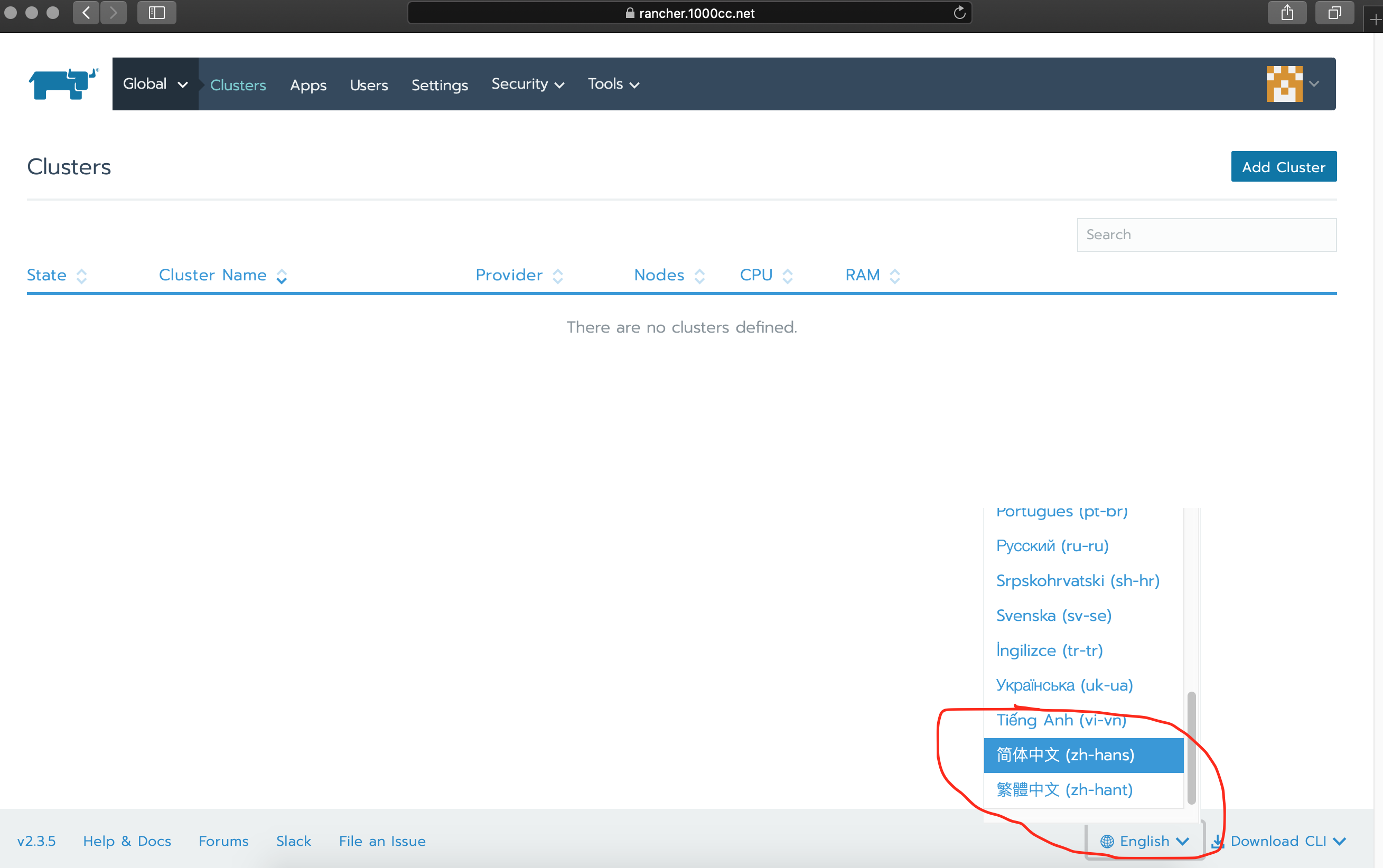Image resolution: width=1383 pixels, height=868 pixels.
Task: Select Tiếng Anh (vi-vn) language
Action: (1083, 721)
